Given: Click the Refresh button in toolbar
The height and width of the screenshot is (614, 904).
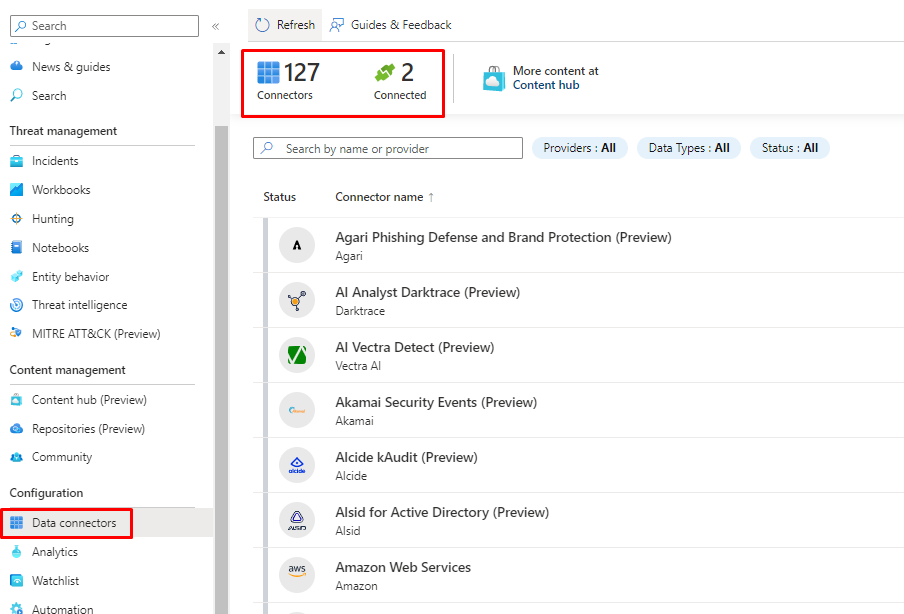Looking at the screenshot, I should (285, 25).
